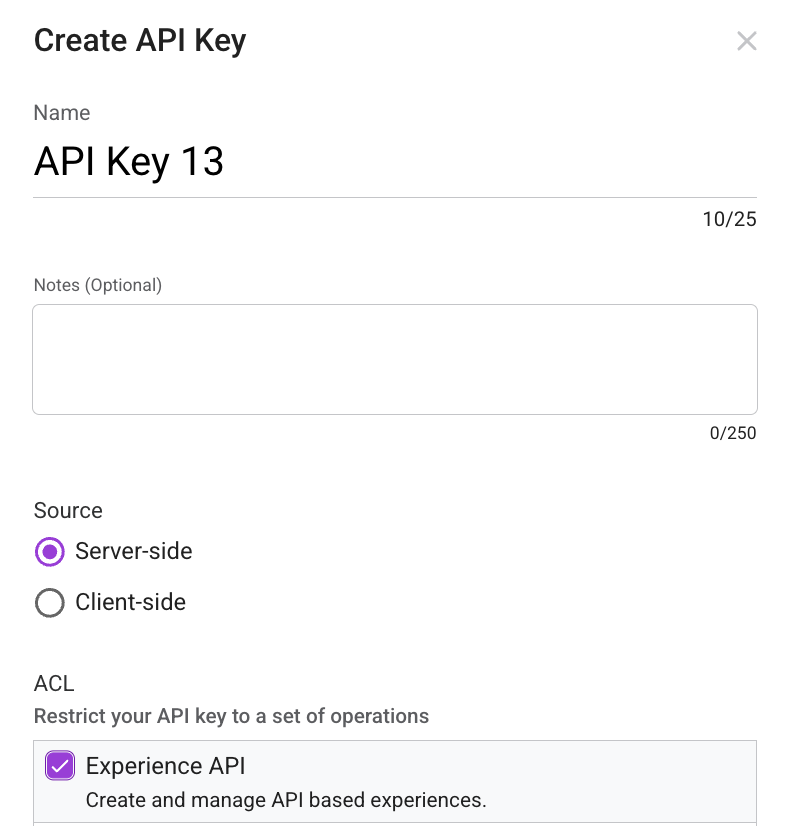Click the end of the API Key 13 text
The image size is (792, 826).
[x=224, y=162]
